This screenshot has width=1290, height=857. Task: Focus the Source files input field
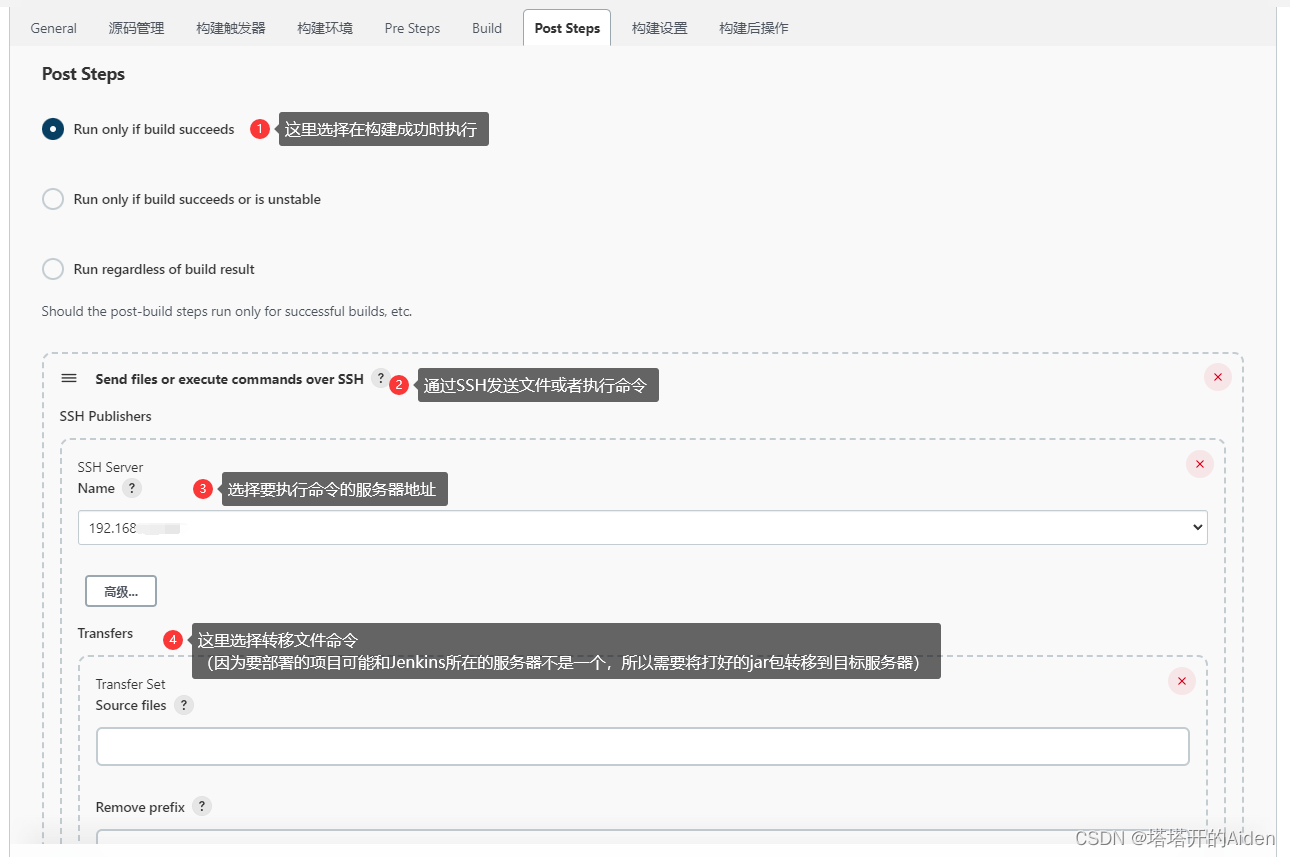point(642,747)
